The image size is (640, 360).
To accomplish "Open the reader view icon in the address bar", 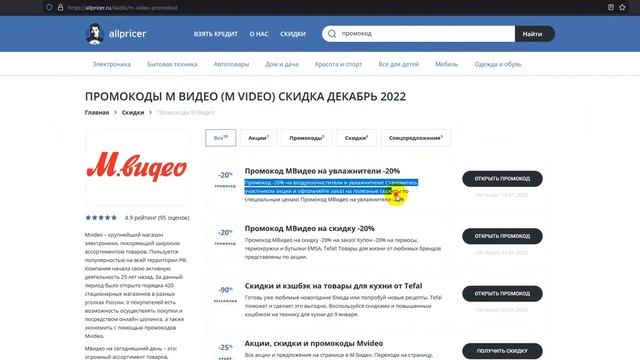I will pyautogui.click(x=611, y=7).
